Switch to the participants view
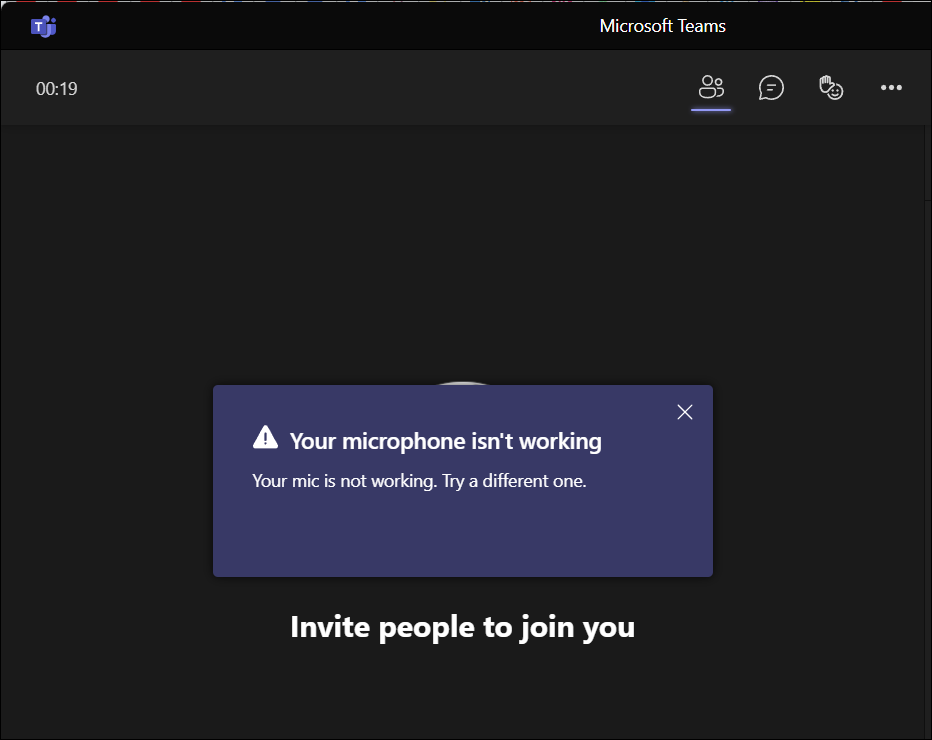The height and width of the screenshot is (740, 932). 711,88
